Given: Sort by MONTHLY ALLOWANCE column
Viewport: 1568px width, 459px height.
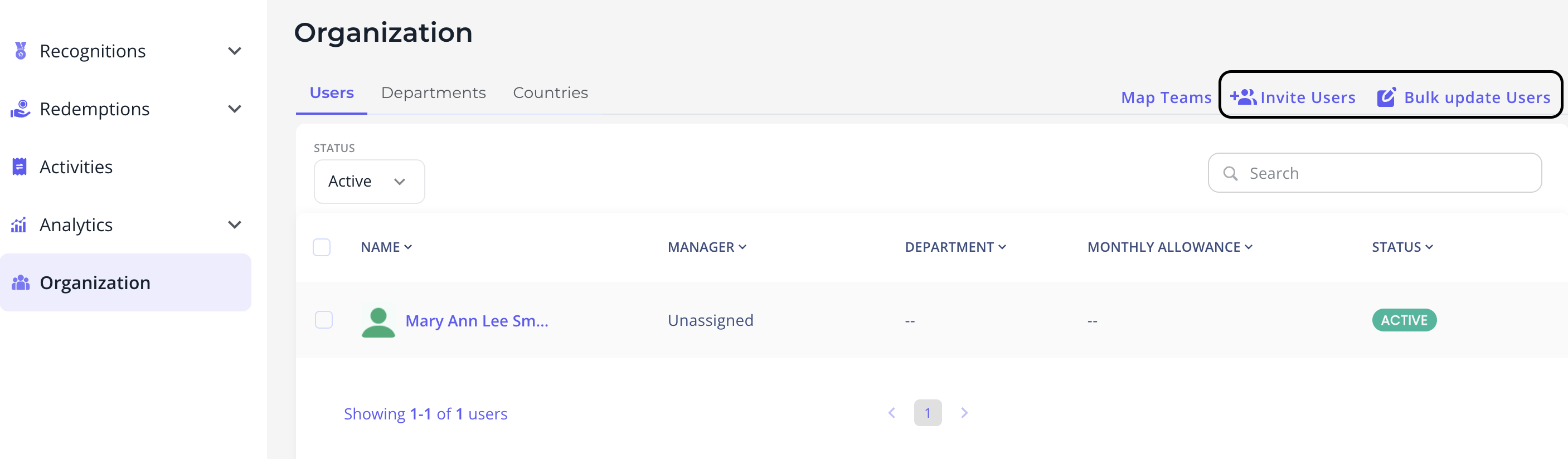Looking at the screenshot, I should tap(1170, 247).
